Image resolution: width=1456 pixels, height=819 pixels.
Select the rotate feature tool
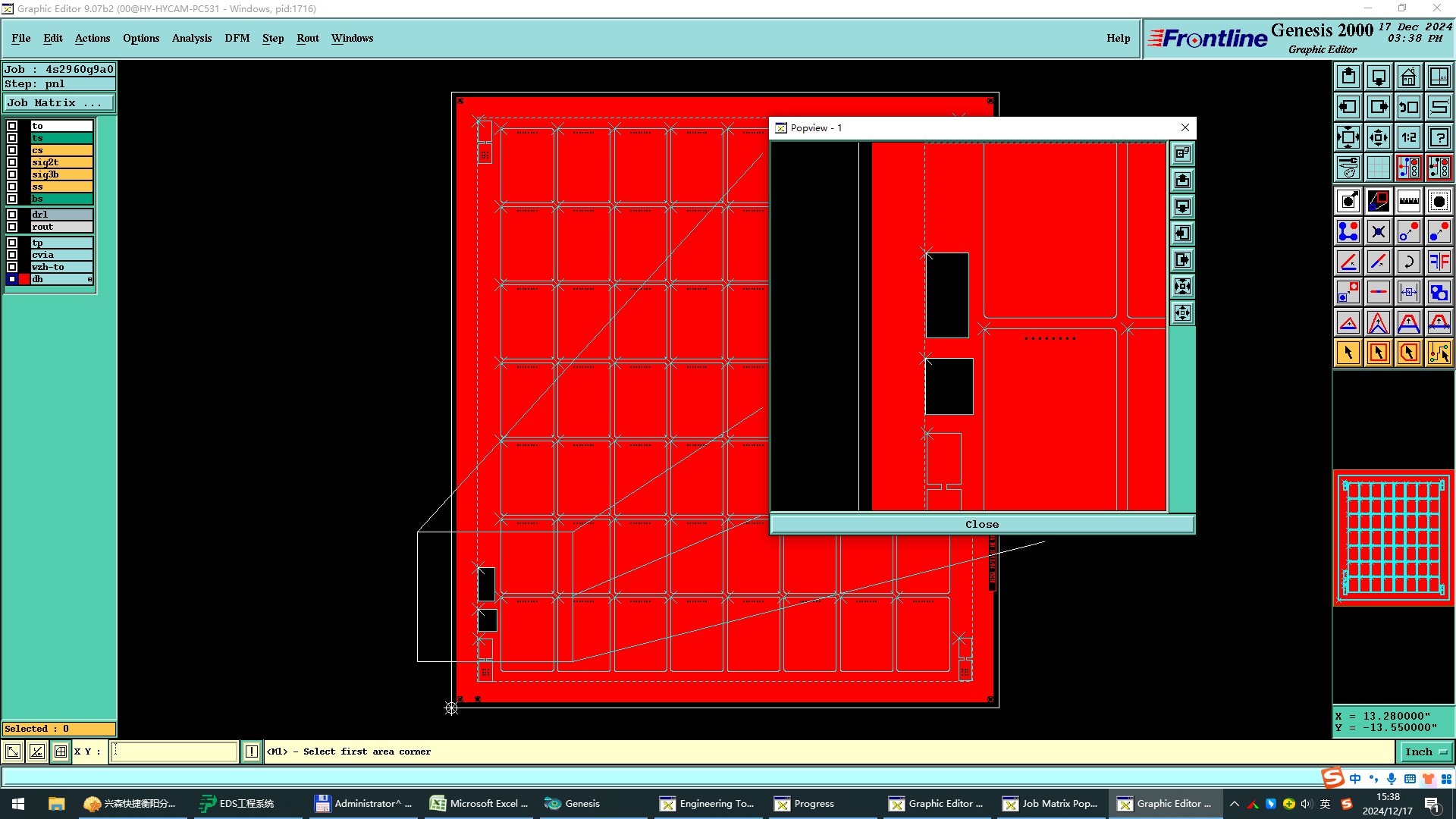1408,262
